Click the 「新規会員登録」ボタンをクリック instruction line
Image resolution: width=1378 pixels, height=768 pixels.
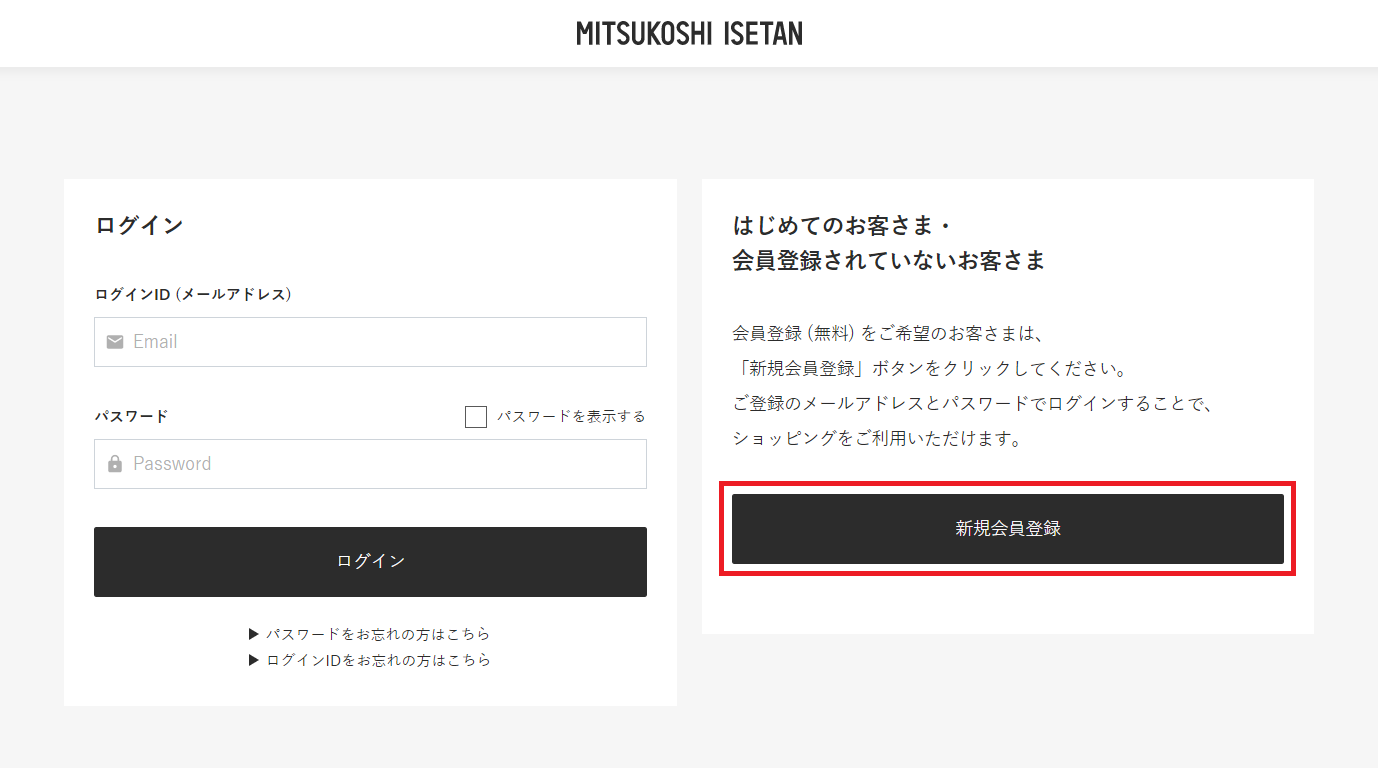pyautogui.click(x=930, y=368)
